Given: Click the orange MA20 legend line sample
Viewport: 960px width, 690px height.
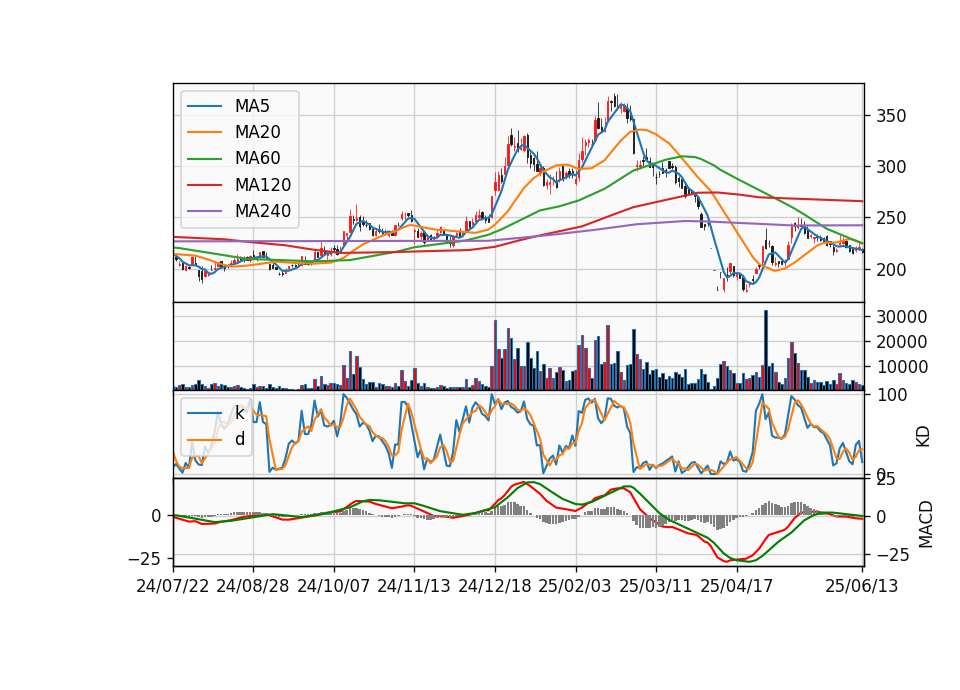Looking at the screenshot, I should click(x=204, y=132).
